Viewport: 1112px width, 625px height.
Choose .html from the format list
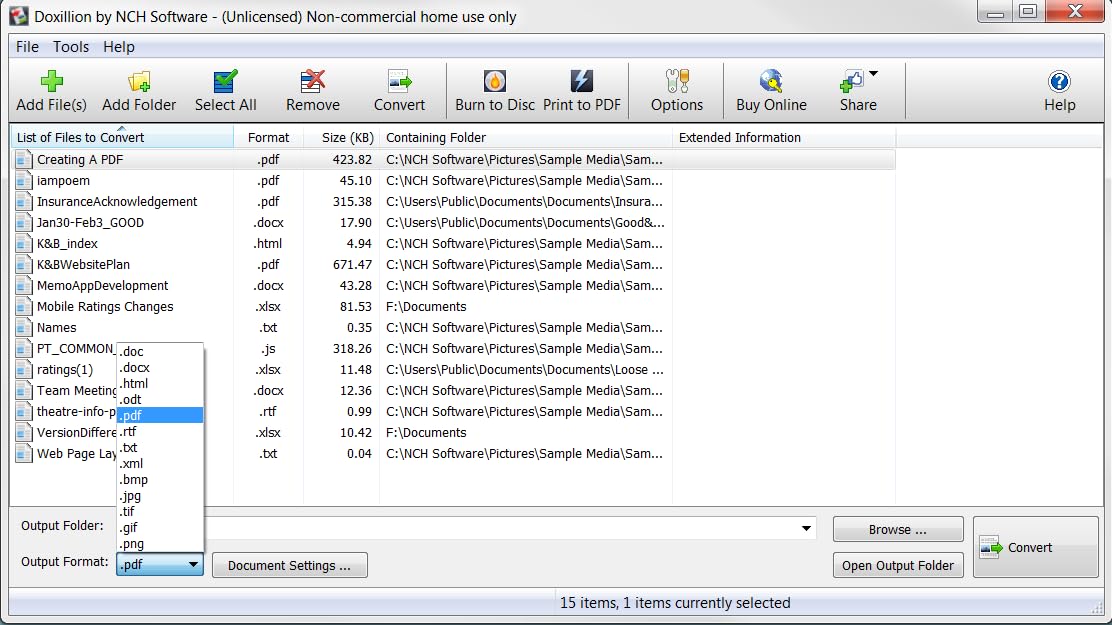tap(160, 383)
